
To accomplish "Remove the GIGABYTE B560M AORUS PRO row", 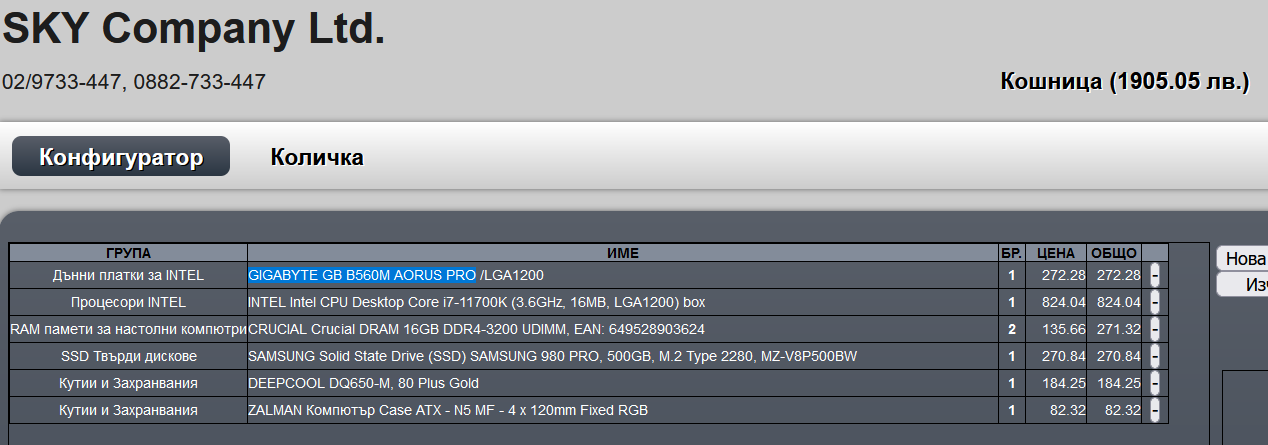I will [1155, 275].
